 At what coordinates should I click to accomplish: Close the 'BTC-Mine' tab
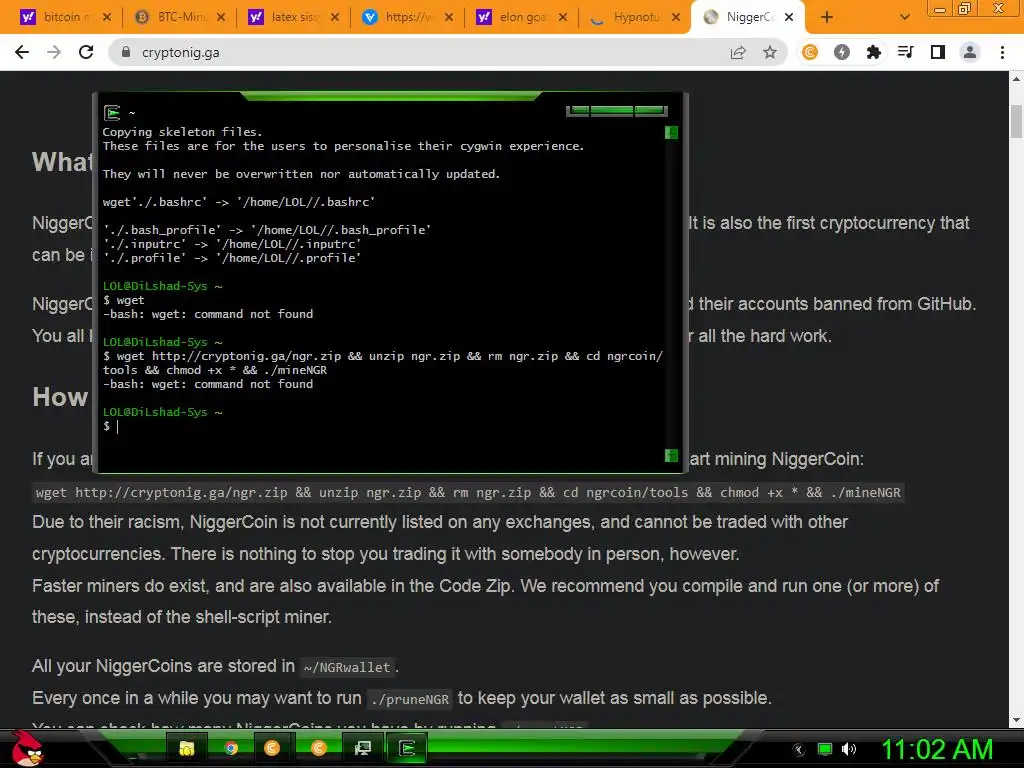coord(221,17)
